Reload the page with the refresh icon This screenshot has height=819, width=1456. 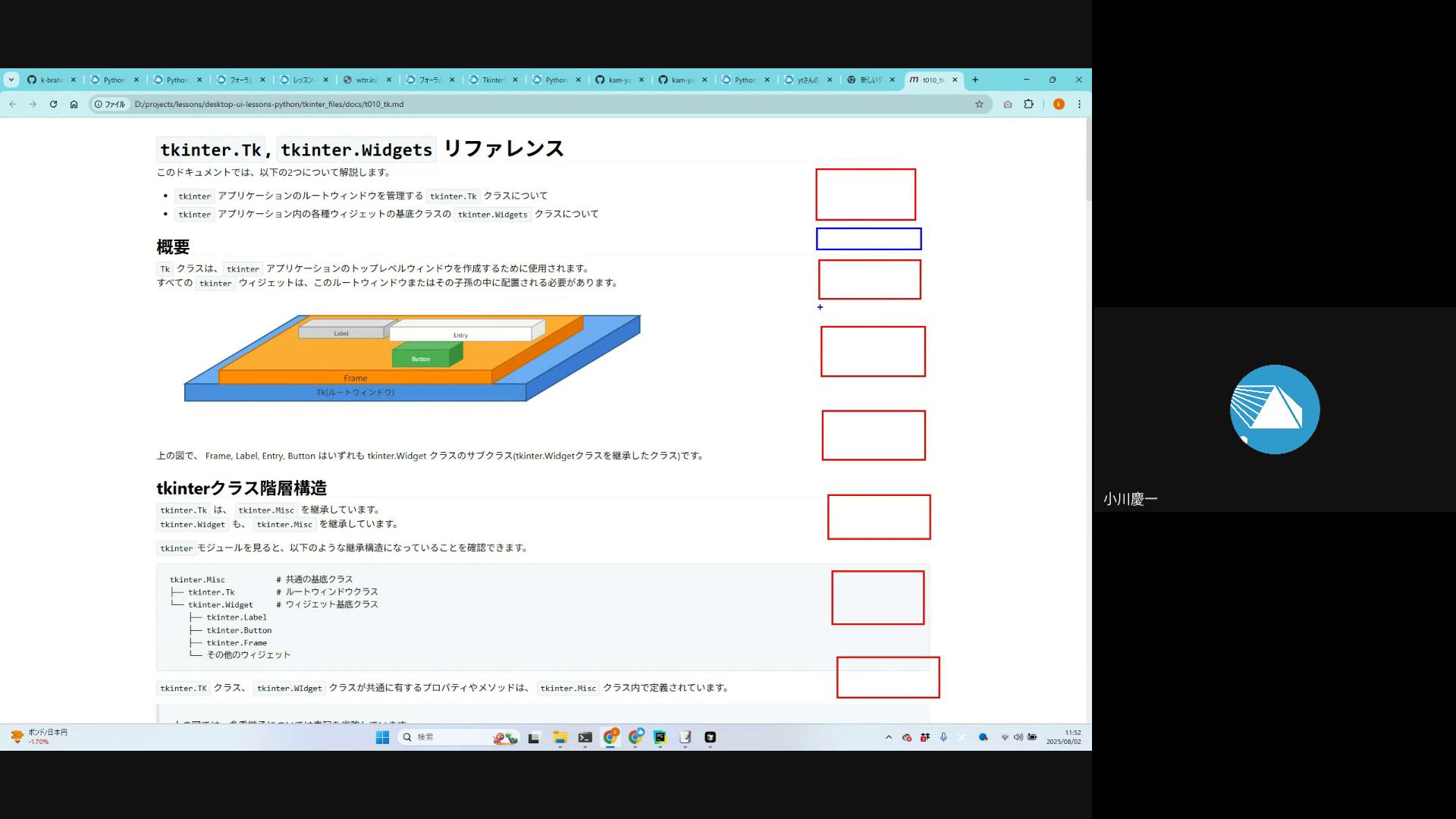tap(53, 105)
